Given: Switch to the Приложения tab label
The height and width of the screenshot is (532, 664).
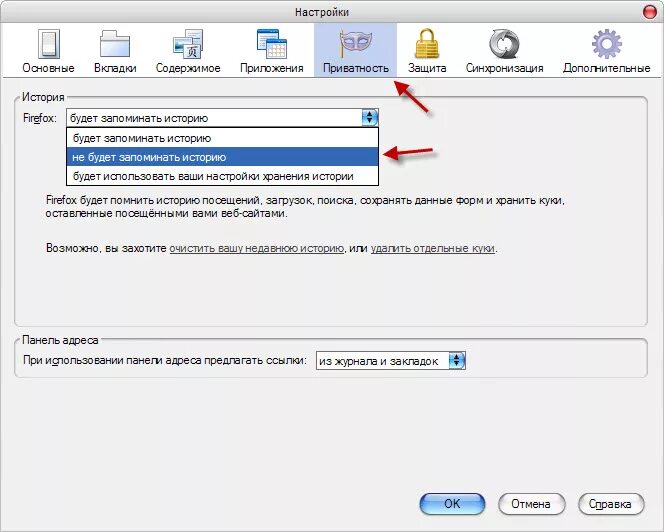Looking at the screenshot, I should point(271,68).
